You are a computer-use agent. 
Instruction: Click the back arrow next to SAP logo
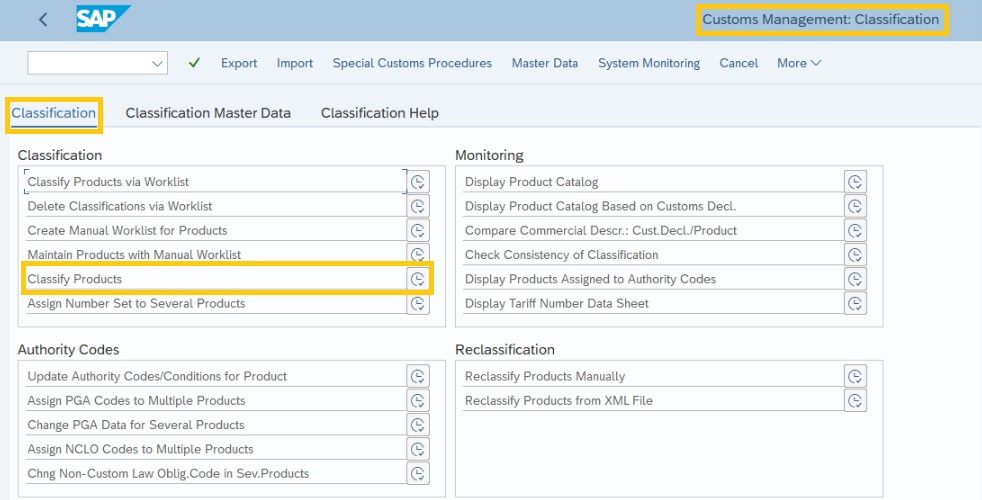pyautogui.click(x=43, y=19)
